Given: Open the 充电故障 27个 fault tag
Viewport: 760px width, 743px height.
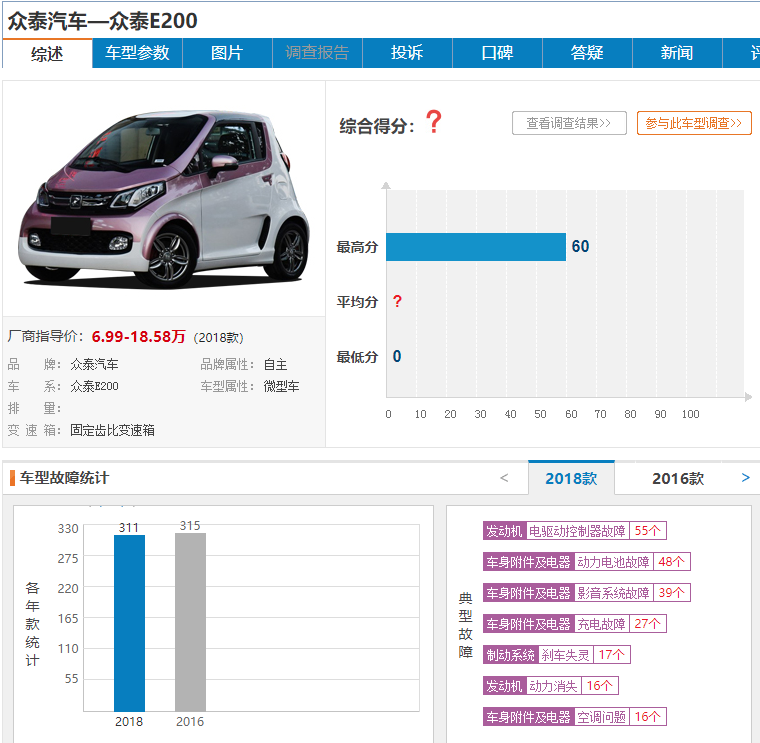Looking at the screenshot, I should (x=575, y=624).
